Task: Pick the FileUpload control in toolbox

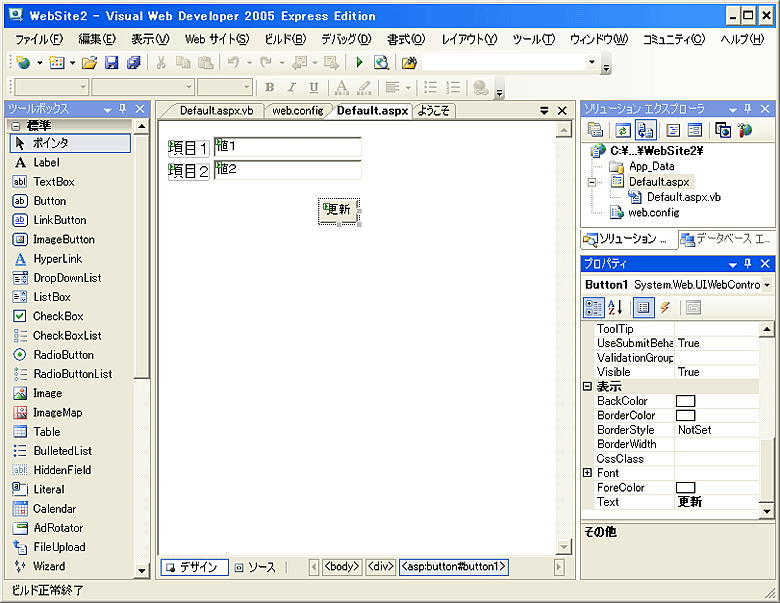Action: (58, 547)
